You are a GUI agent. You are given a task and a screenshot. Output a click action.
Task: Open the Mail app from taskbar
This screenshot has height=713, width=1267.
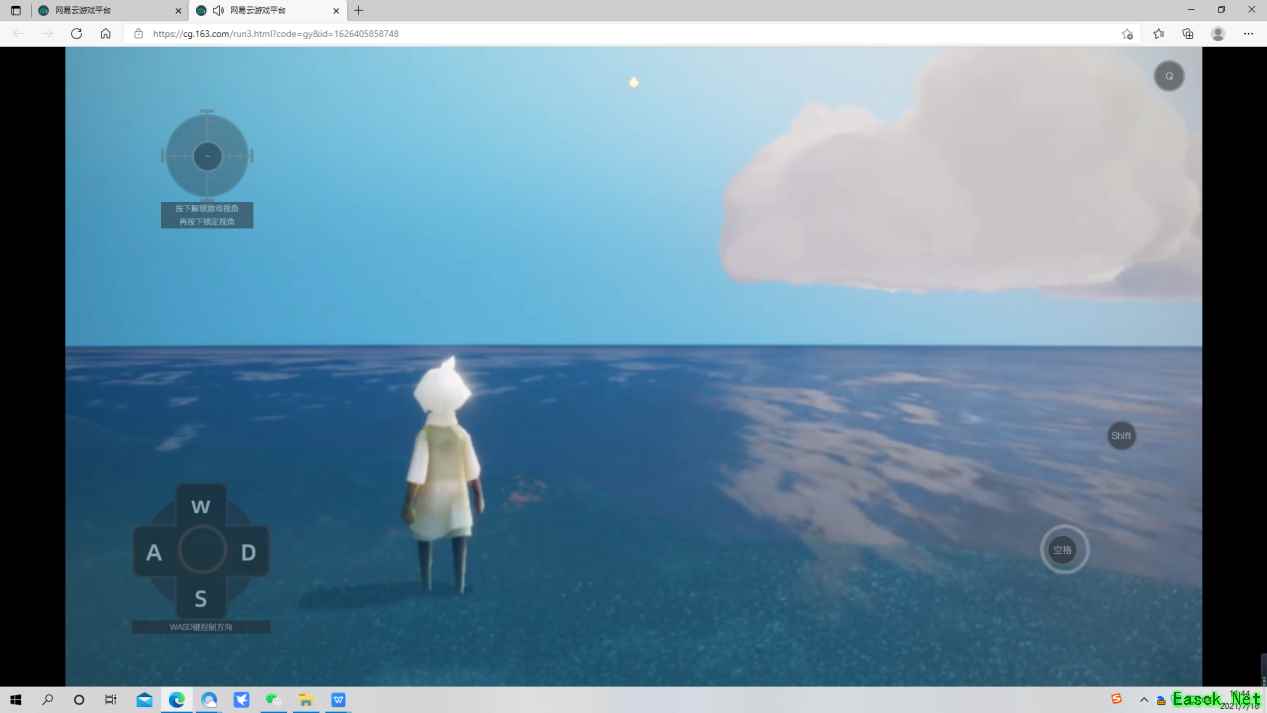[144, 700]
